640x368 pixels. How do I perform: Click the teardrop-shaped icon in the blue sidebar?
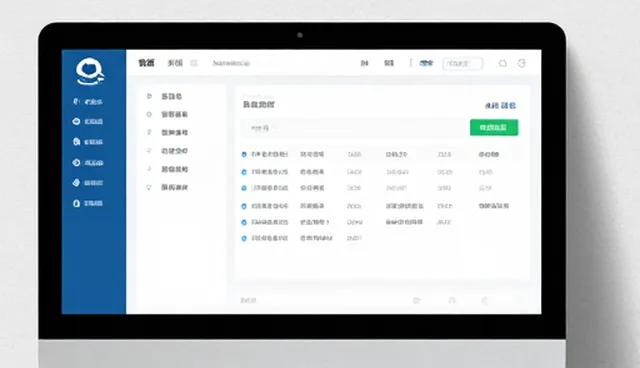tap(76, 203)
